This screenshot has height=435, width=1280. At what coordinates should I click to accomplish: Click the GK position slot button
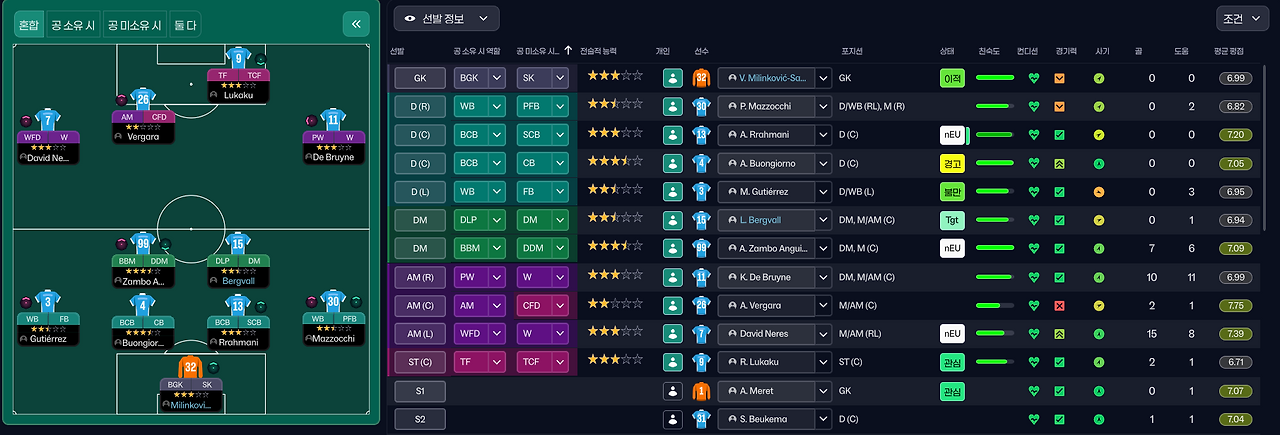point(419,77)
